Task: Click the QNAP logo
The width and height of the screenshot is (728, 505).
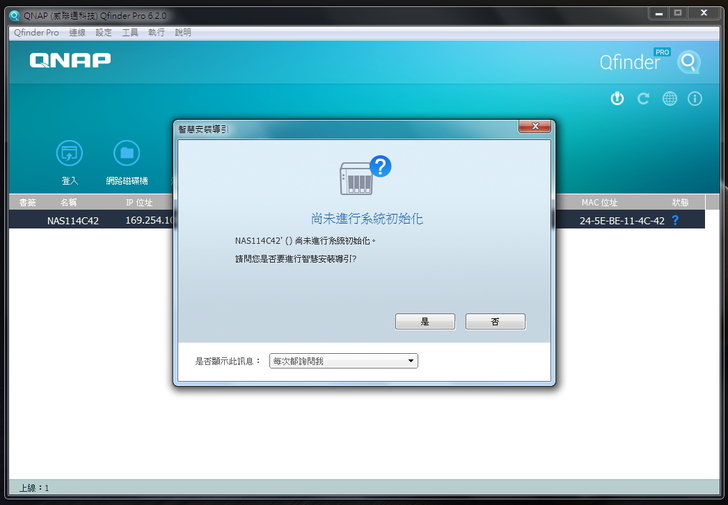Action: click(70, 60)
